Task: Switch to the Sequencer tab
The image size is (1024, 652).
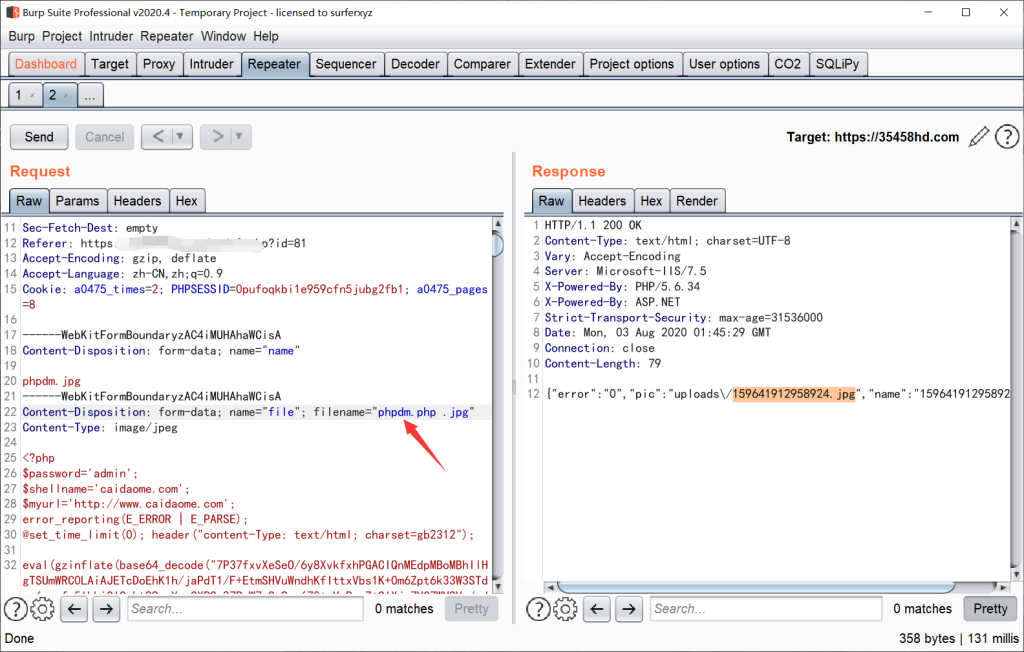Action: click(x=345, y=64)
